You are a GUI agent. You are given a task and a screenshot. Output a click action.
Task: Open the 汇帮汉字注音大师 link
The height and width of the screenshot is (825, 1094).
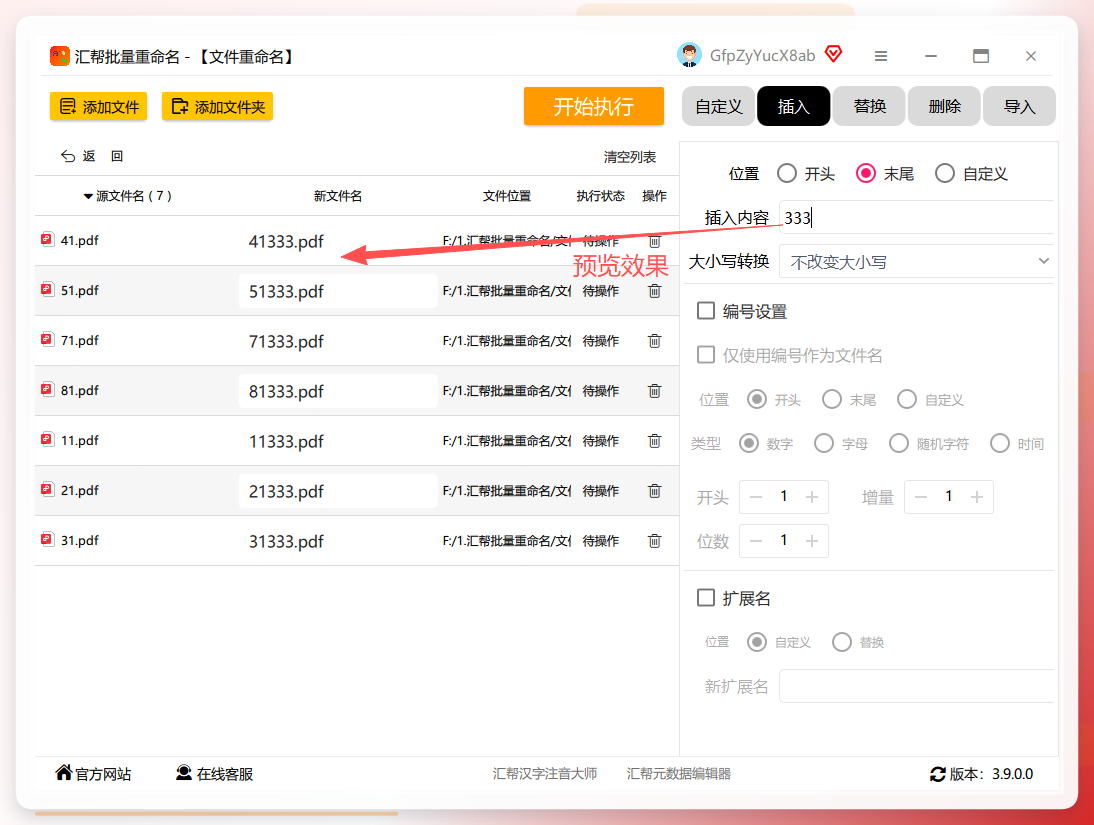pyautogui.click(x=545, y=773)
